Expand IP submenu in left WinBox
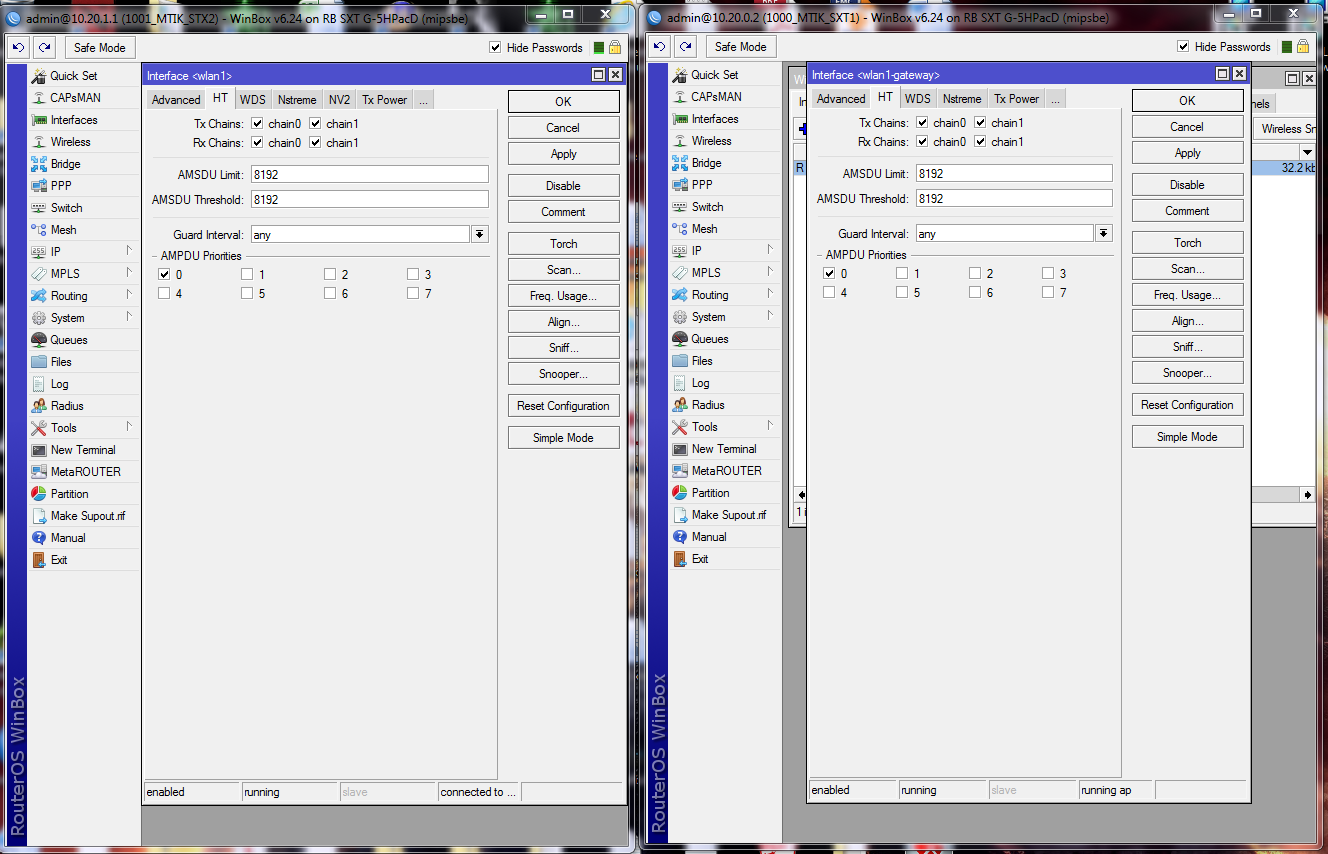The image size is (1328, 854). [129, 251]
